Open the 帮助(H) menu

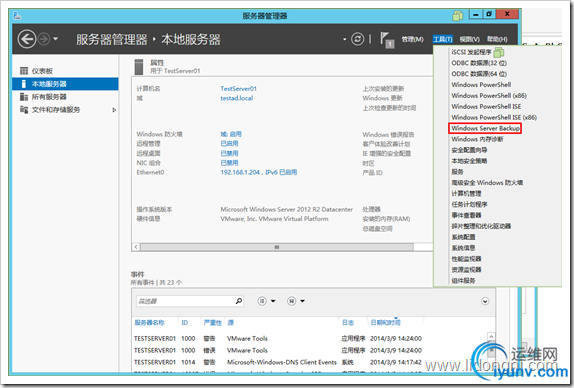(497, 39)
